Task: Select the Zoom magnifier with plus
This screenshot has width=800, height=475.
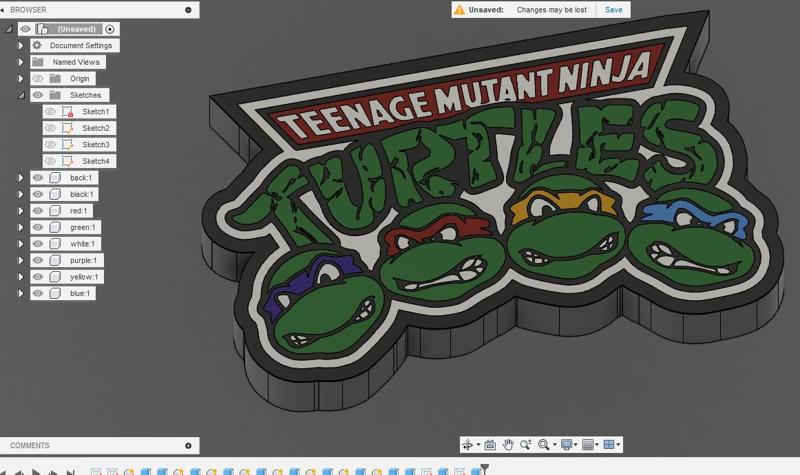Action: point(526,445)
